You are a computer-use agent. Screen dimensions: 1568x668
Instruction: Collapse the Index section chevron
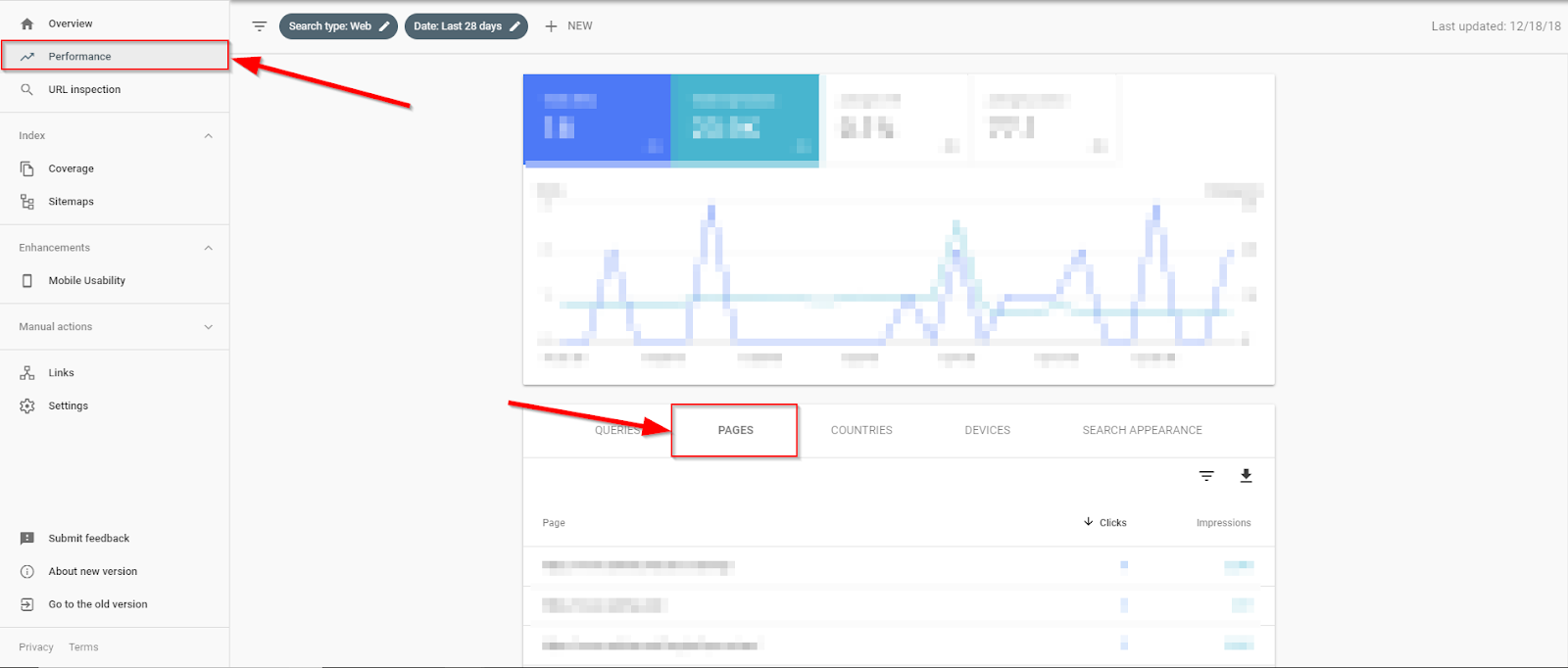click(x=208, y=136)
